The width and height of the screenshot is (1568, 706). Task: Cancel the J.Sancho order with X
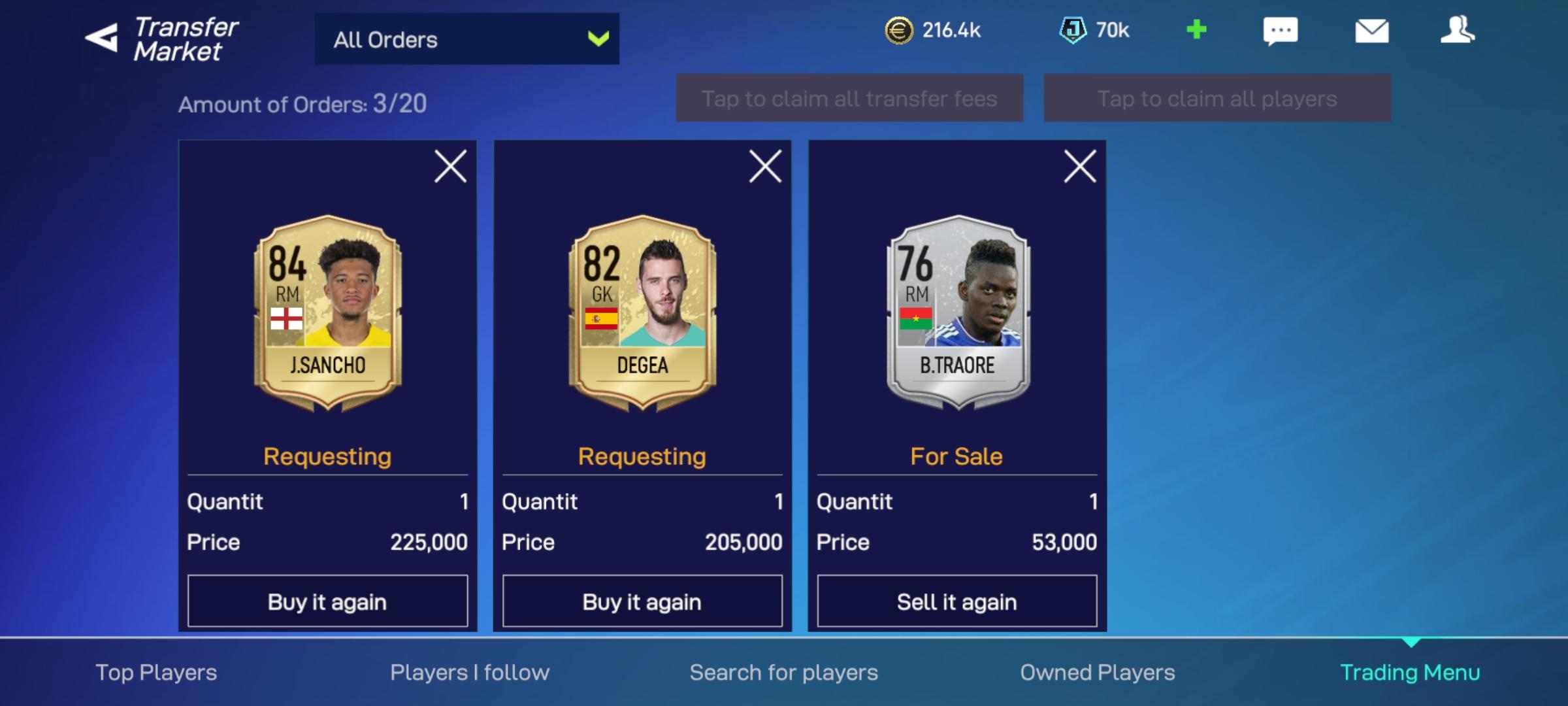coord(451,166)
